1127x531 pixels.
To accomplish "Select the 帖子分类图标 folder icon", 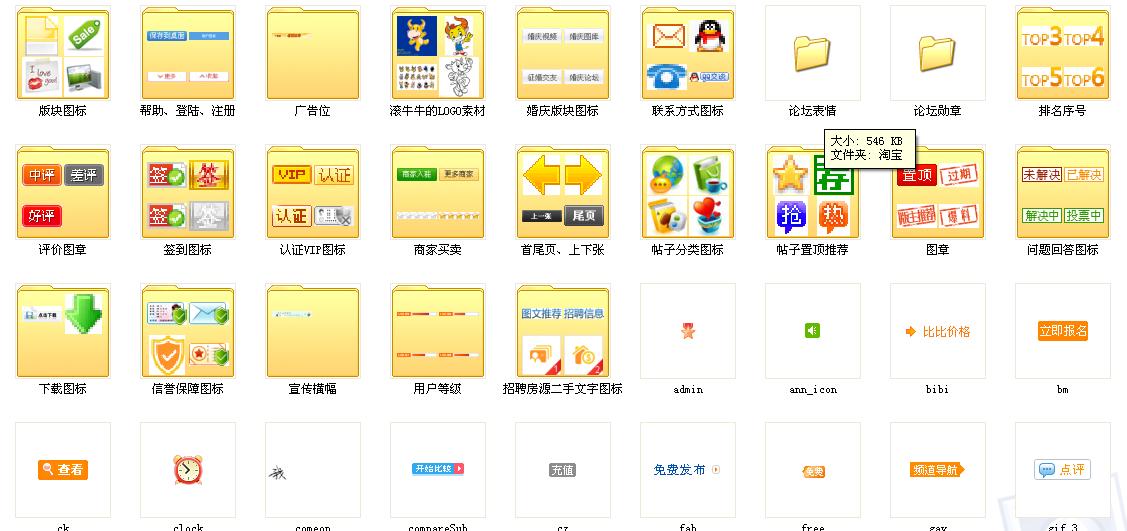I will coord(688,192).
